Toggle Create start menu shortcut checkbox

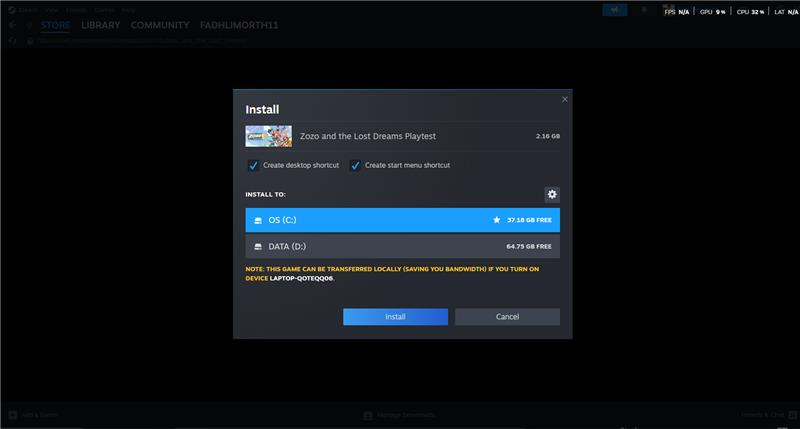point(355,165)
